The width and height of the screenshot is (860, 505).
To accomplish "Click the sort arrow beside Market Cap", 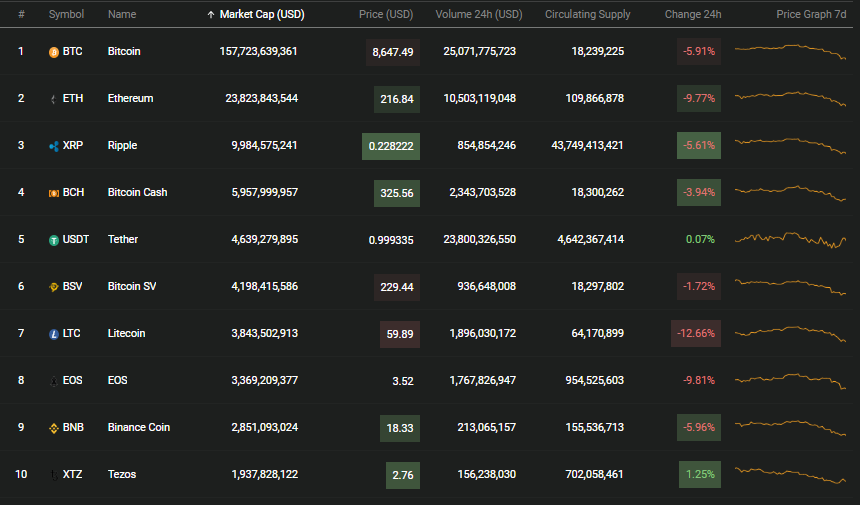I will click(211, 15).
